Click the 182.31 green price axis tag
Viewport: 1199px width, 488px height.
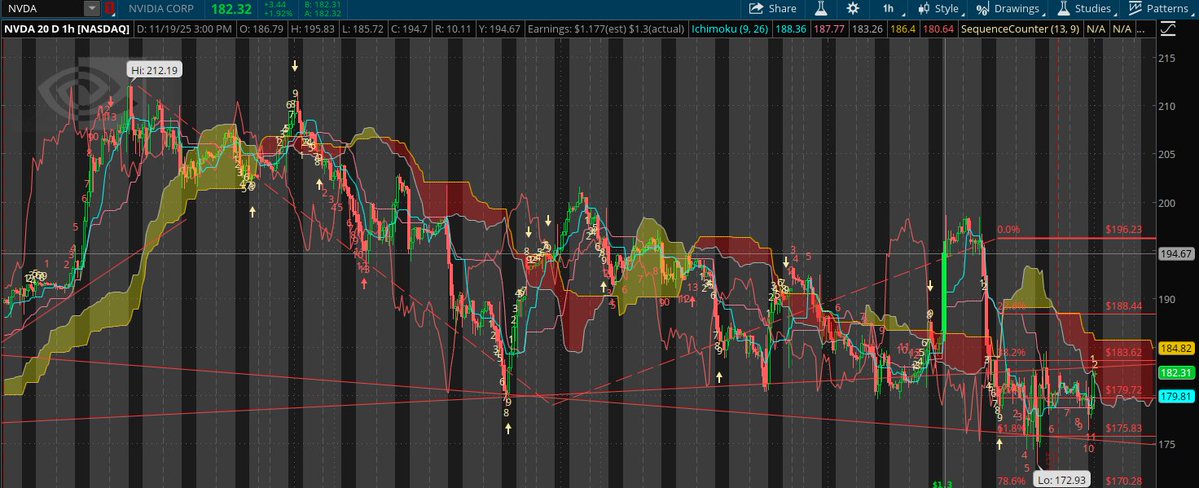click(x=1178, y=373)
